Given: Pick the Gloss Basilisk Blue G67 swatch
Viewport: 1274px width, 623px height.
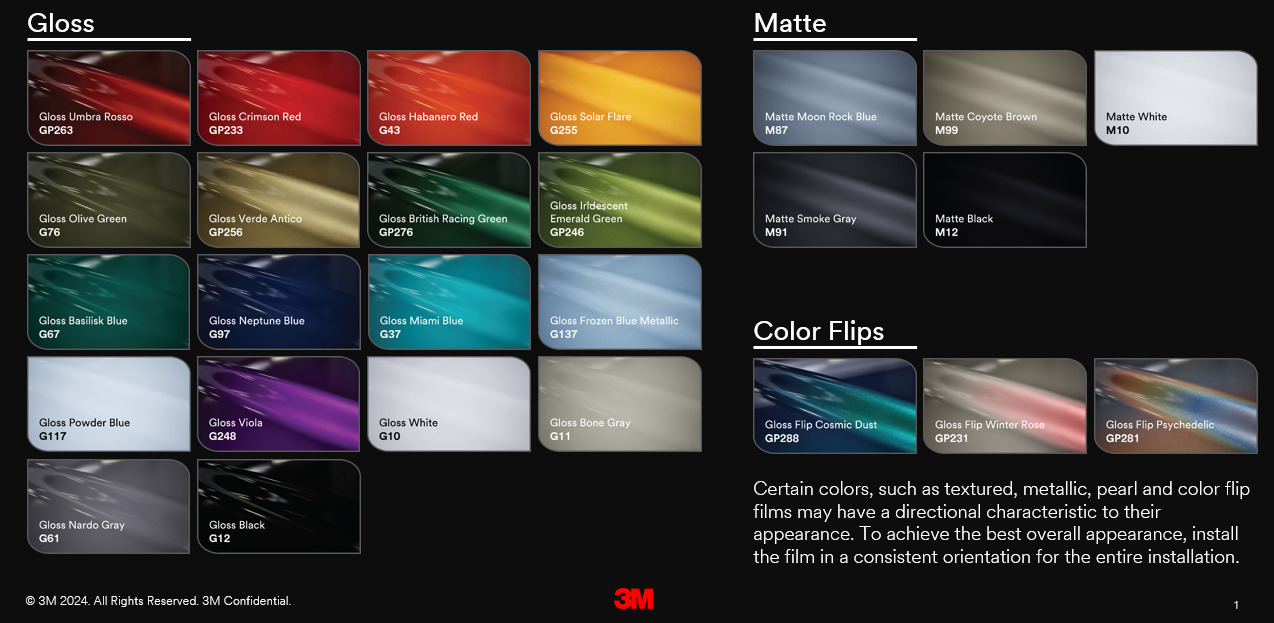Looking at the screenshot, I should (x=108, y=302).
